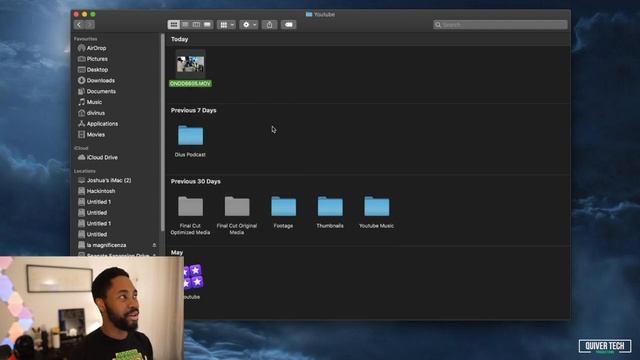Image resolution: width=640 pixels, height=360 pixels.
Task: Select the Youtube Music folder
Action: (x=376, y=212)
